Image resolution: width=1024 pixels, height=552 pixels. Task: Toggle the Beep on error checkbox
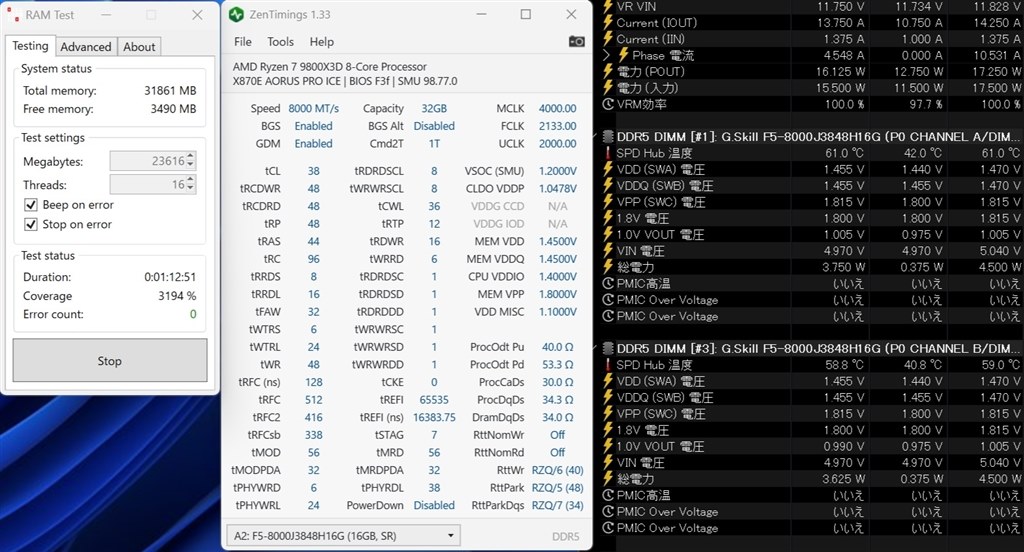(x=31, y=205)
